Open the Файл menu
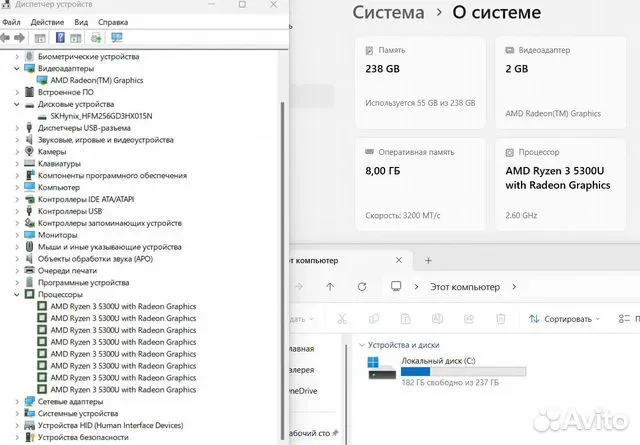 pos(11,22)
